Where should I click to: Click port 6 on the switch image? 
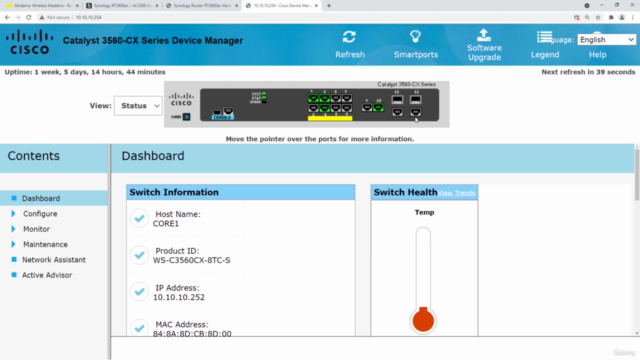(336, 108)
